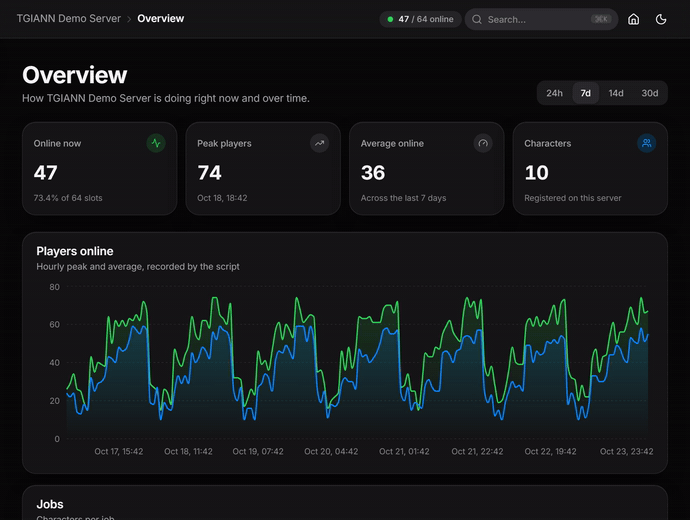The width and height of the screenshot is (690, 520).
Task: Click the 40 y-axis label
Action: [x=55, y=363]
